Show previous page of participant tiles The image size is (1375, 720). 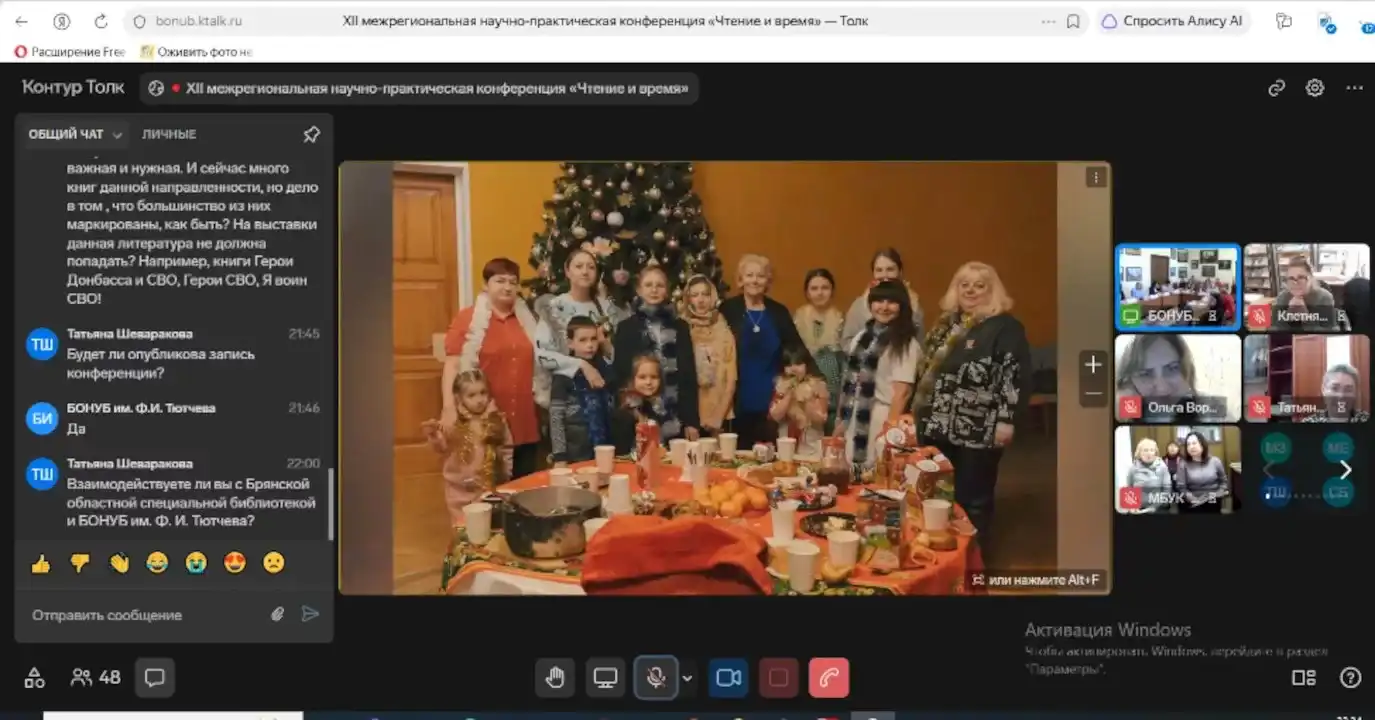(x=1269, y=470)
